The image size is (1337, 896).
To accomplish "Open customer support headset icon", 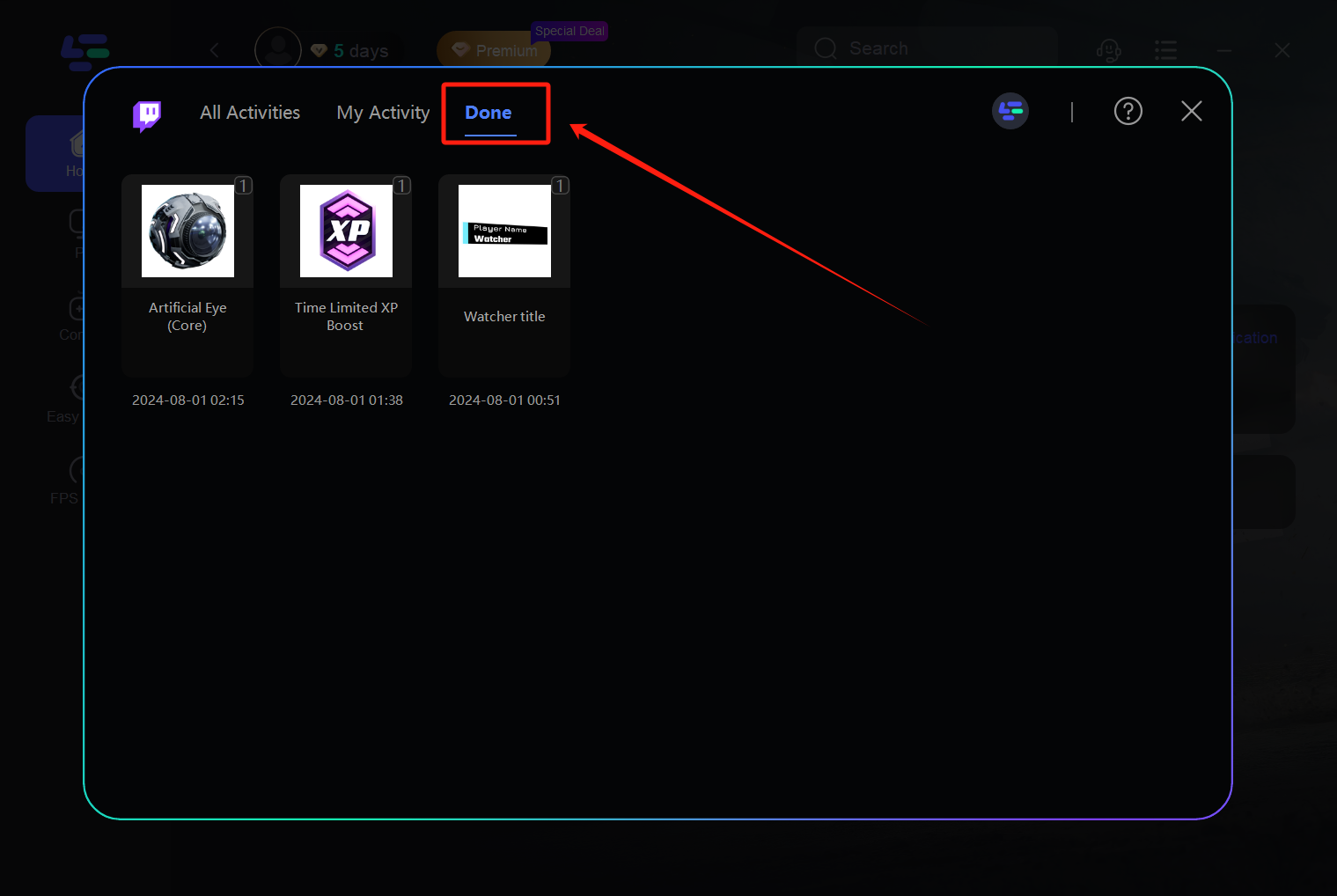I will pyautogui.click(x=1108, y=50).
